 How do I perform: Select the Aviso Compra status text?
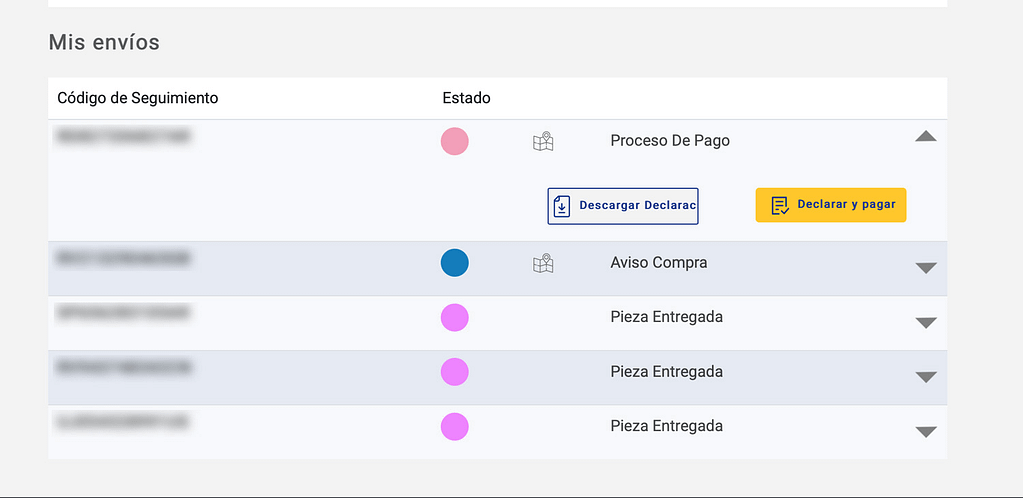[659, 262]
